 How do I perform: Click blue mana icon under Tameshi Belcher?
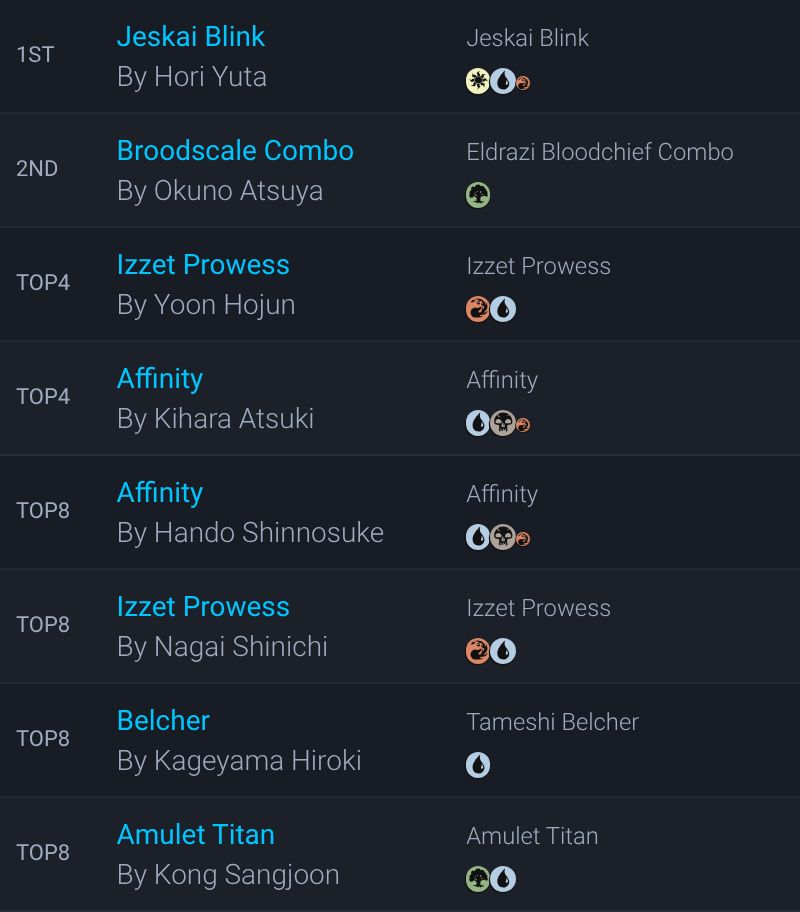tap(478, 765)
